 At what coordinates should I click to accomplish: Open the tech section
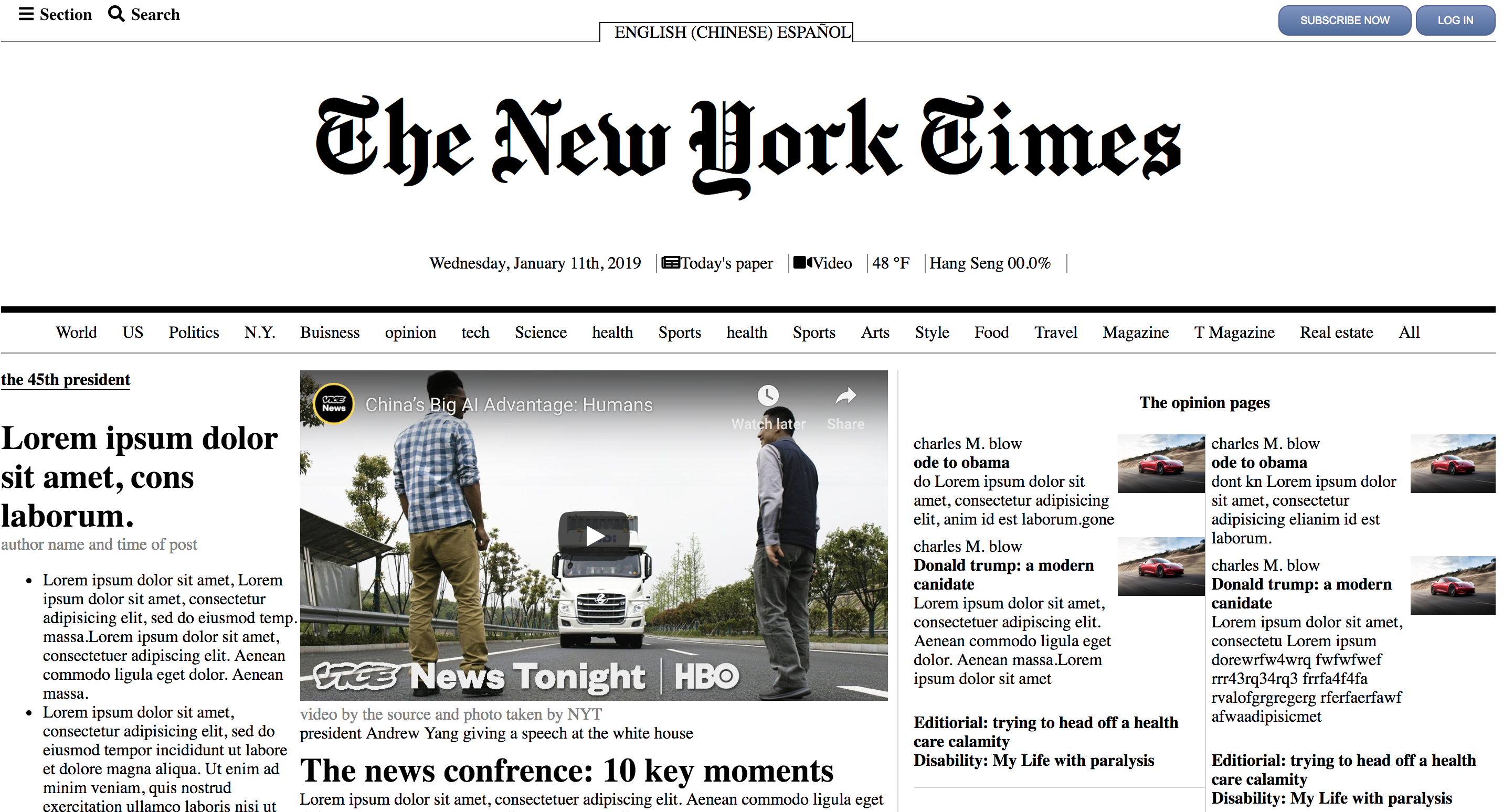pyautogui.click(x=475, y=333)
